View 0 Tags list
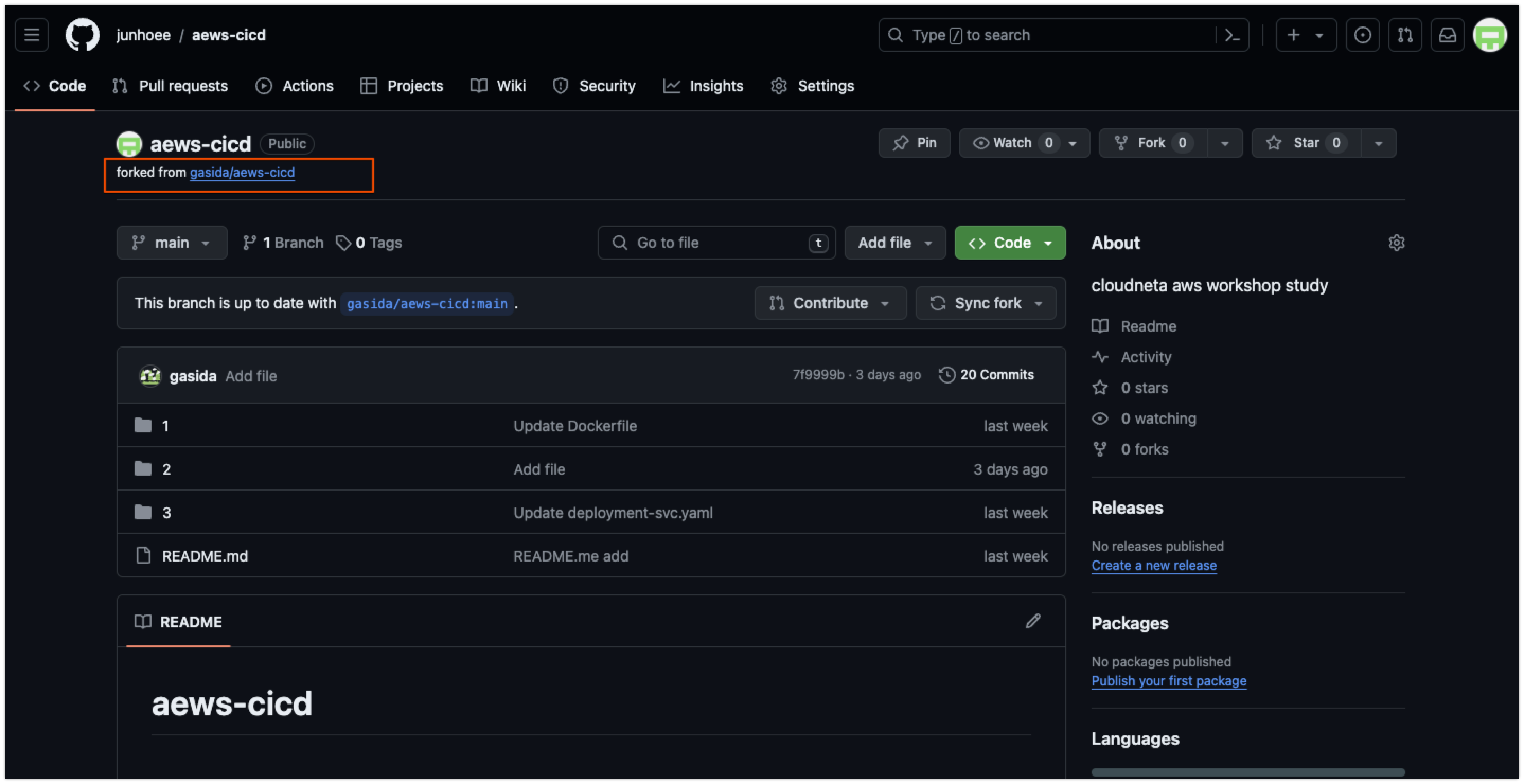The width and height of the screenshot is (1524, 784). click(x=369, y=243)
